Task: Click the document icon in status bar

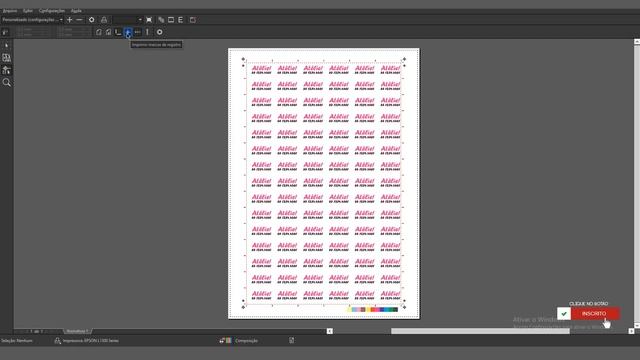Action: [x=291, y=340]
